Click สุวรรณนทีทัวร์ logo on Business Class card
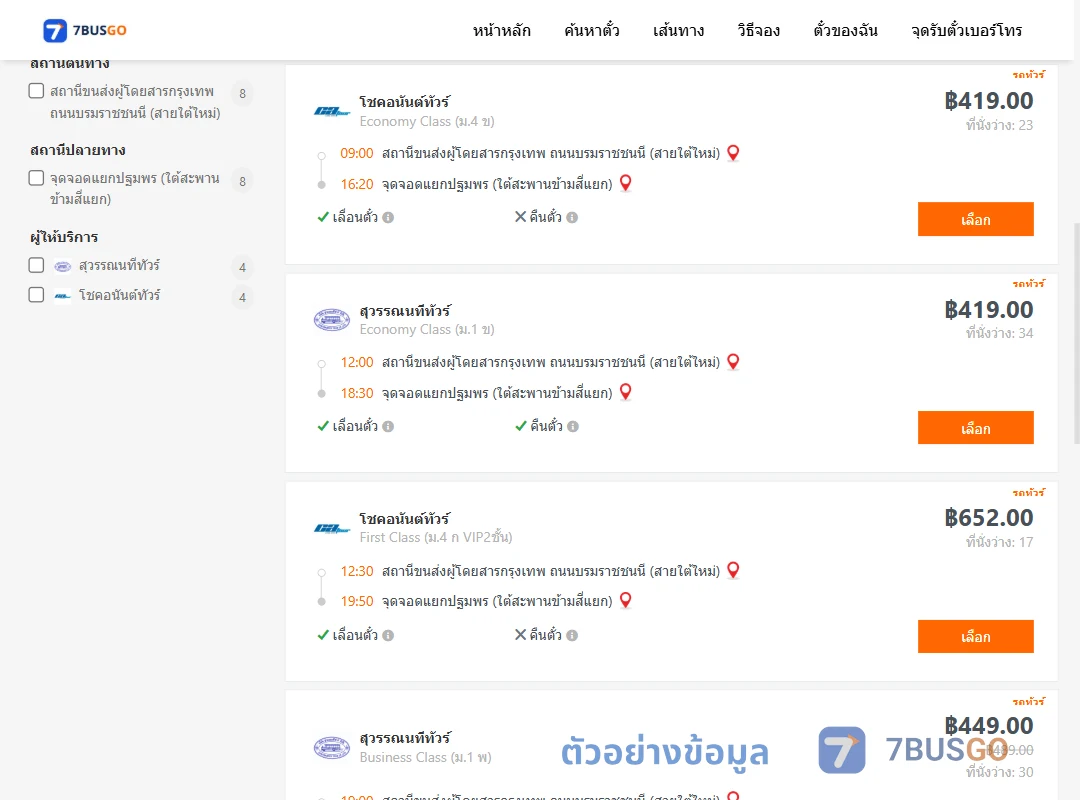This screenshot has height=800, width=1080. (x=332, y=748)
